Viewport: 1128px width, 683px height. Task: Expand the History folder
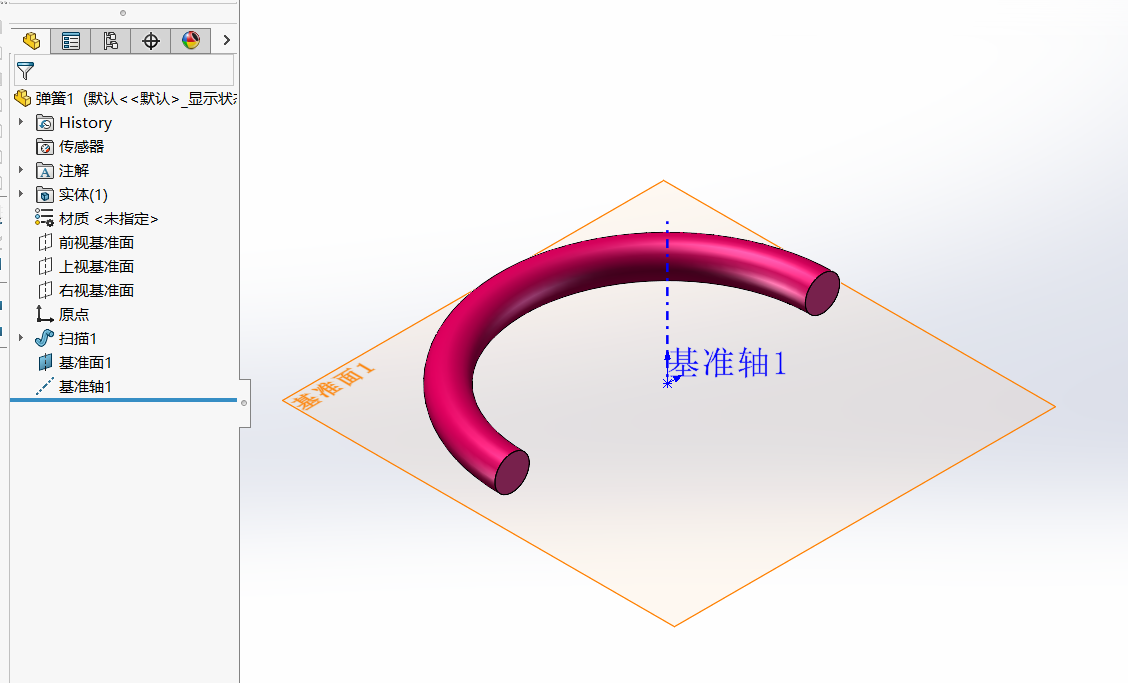pos(21,122)
